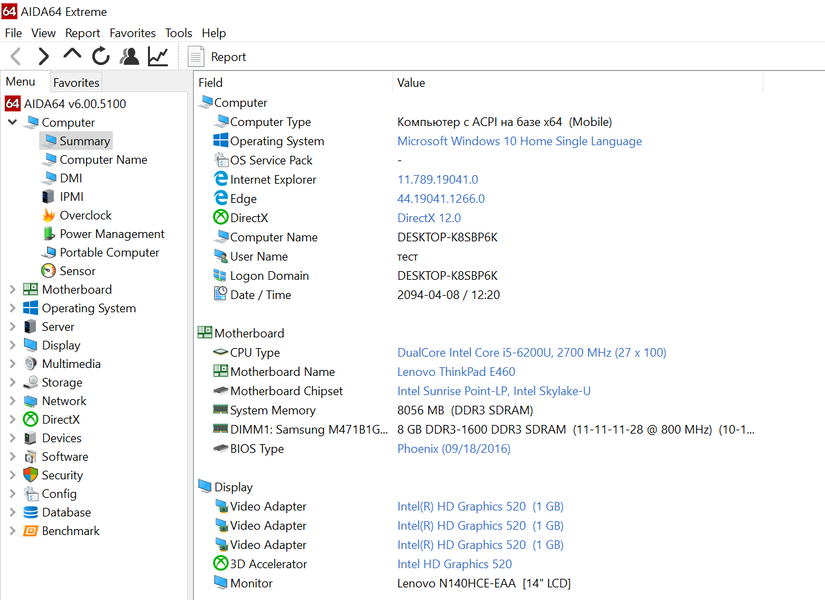The height and width of the screenshot is (600, 825).
Task: Select Portable Computer in the tree
Action: click(x=109, y=253)
